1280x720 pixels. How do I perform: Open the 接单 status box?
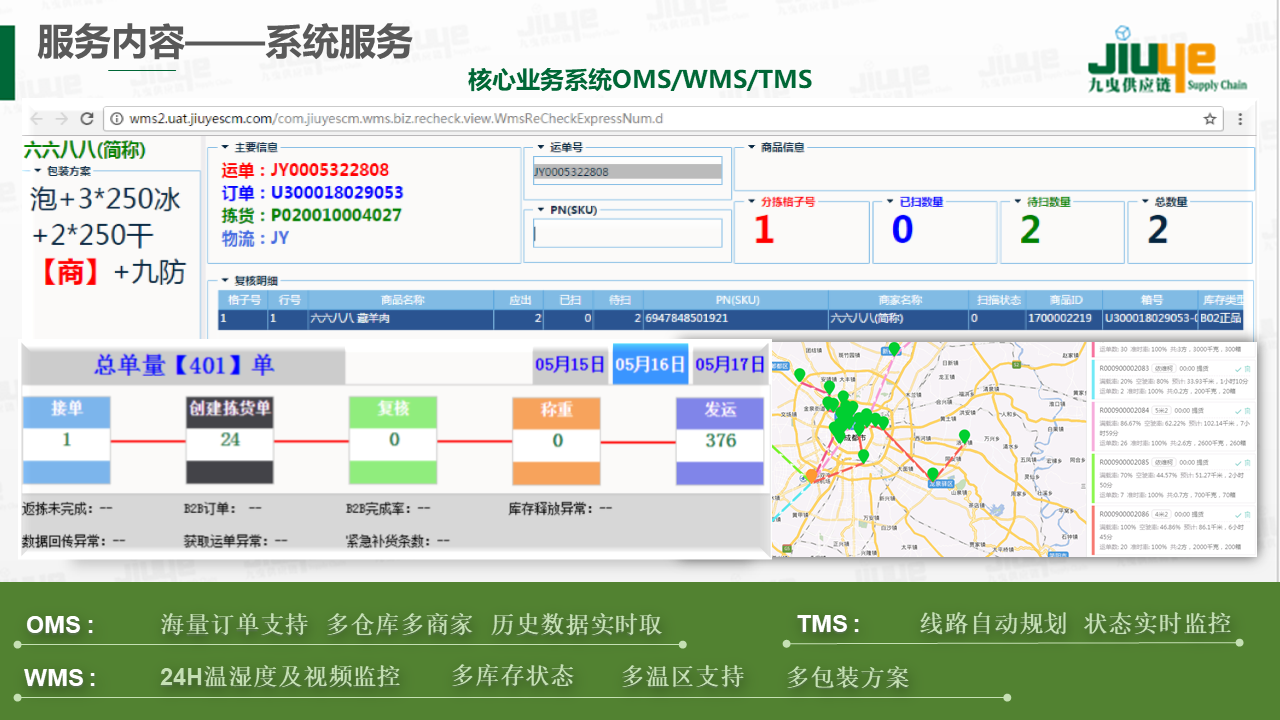(x=66, y=441)
